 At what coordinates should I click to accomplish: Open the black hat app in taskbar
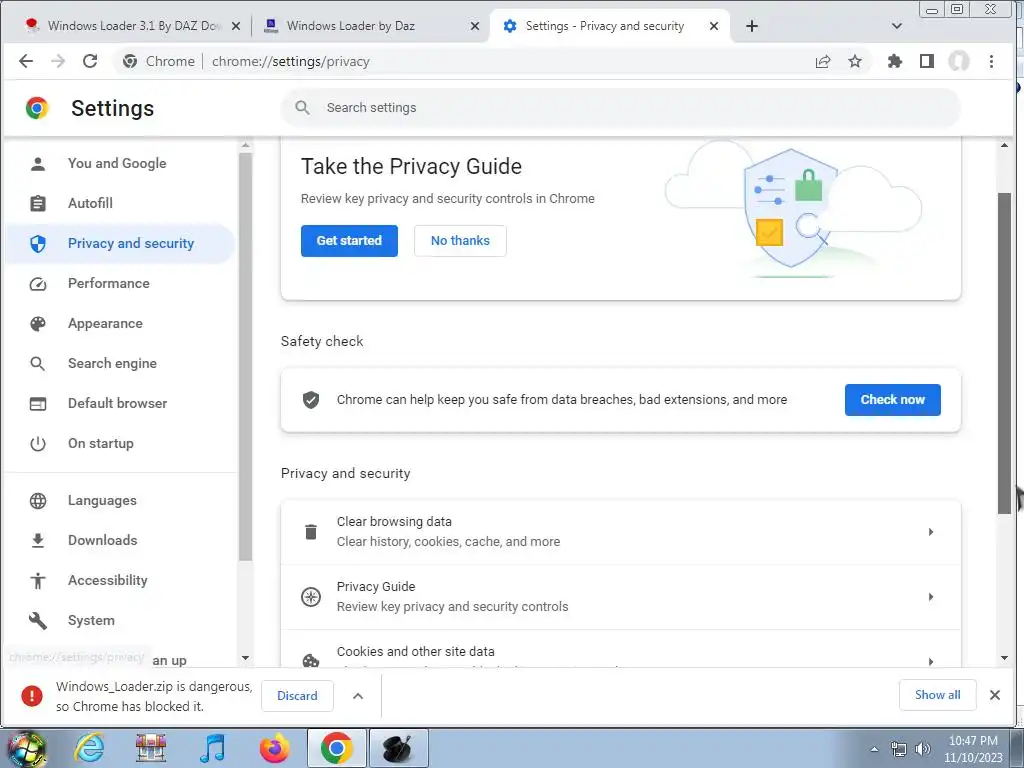coord(399,748)
